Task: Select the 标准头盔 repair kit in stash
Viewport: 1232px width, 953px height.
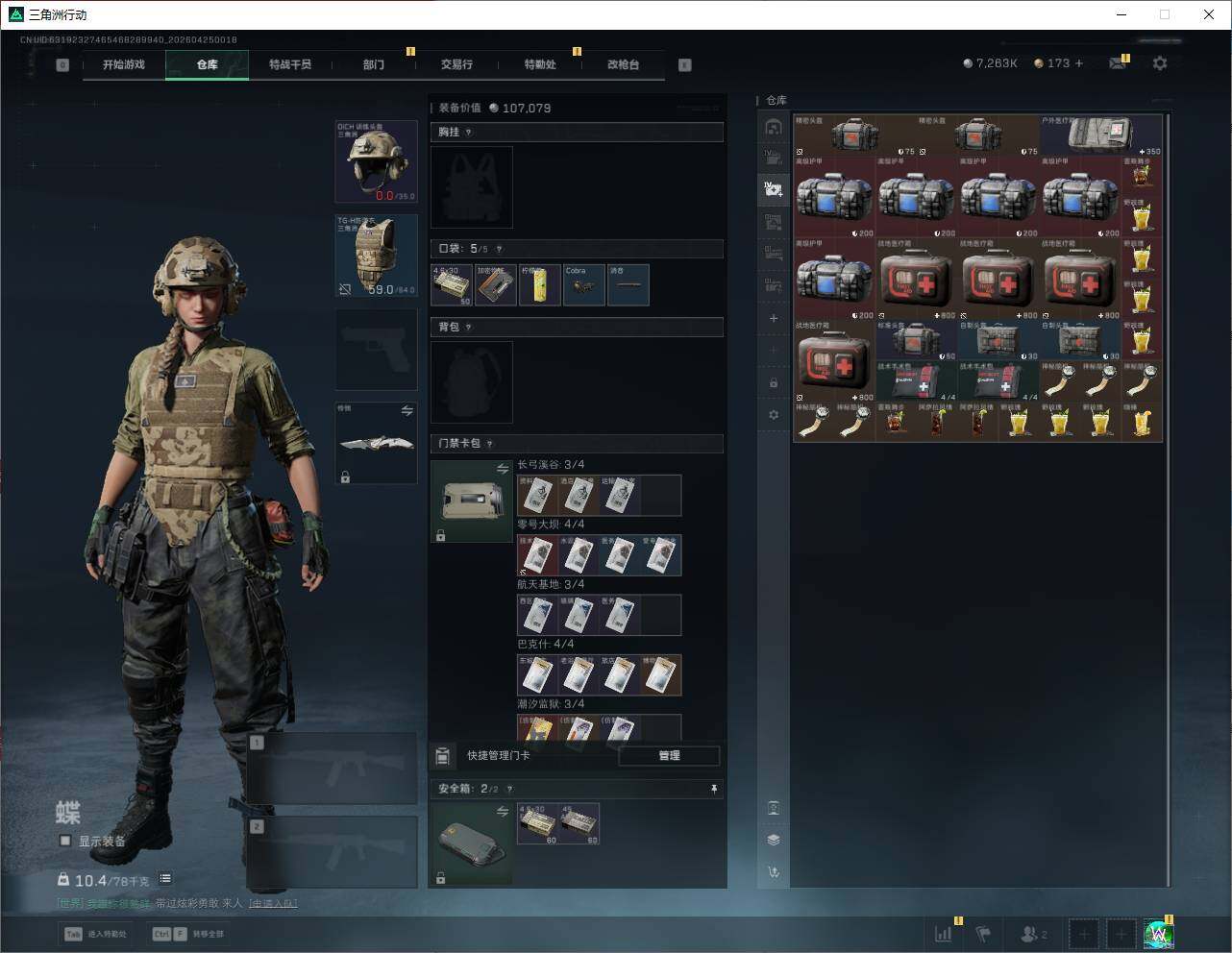Action: click(x=917, y=341)
